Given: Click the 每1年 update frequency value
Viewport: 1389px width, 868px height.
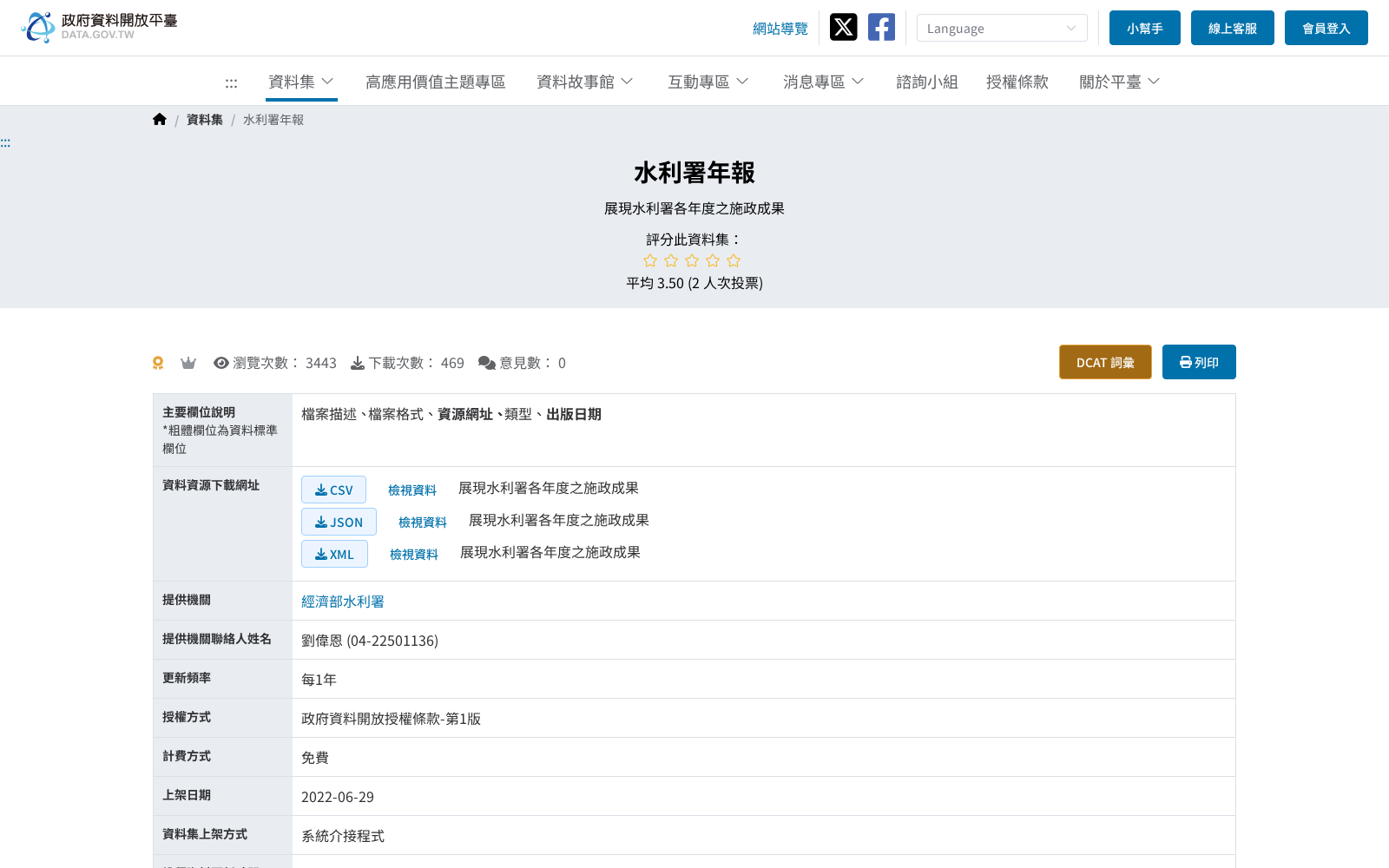Looking at the screenshot, I should [319, 680].
